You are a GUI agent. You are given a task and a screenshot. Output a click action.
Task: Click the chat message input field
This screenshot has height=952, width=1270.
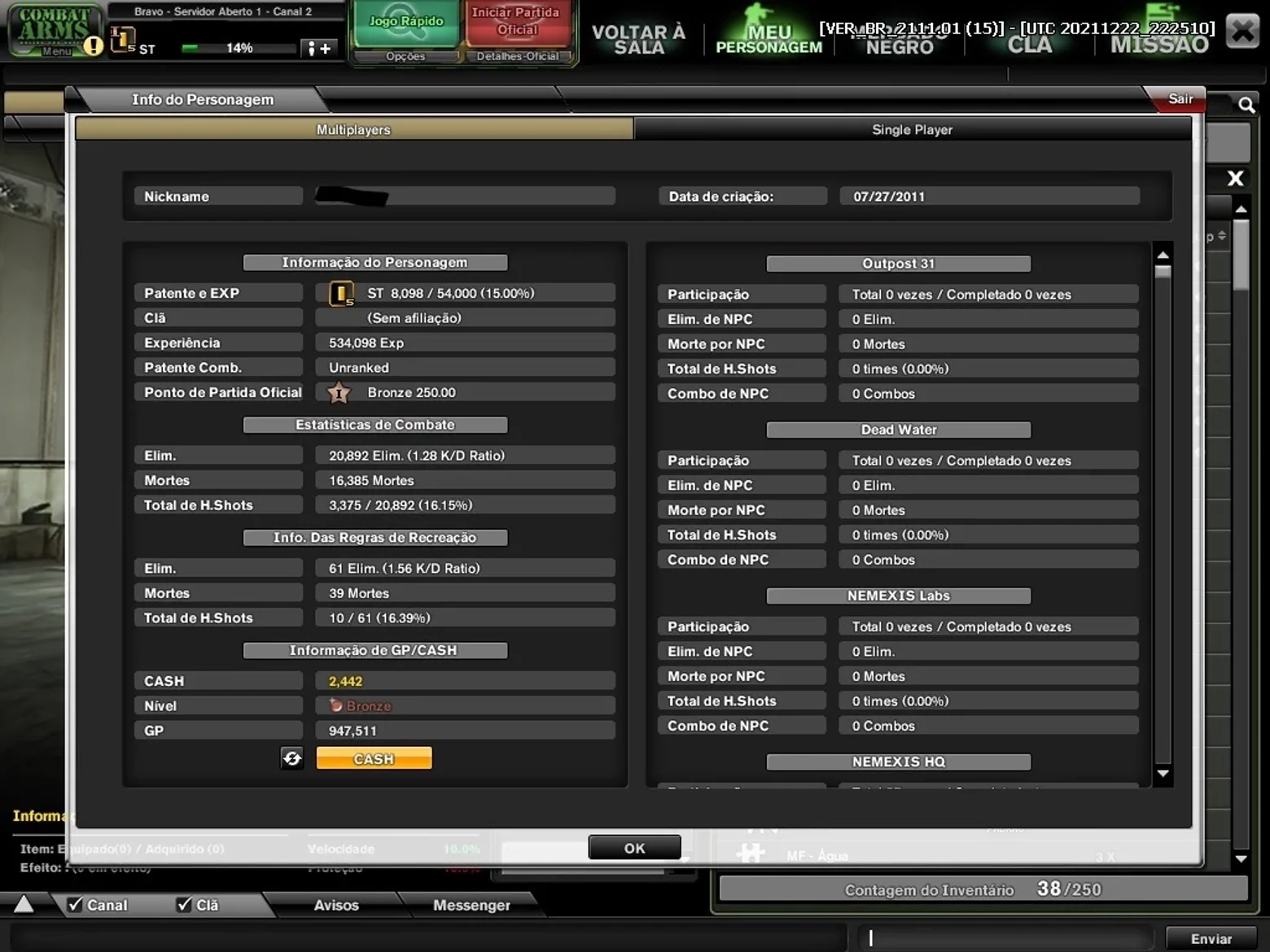[1006, 938]
